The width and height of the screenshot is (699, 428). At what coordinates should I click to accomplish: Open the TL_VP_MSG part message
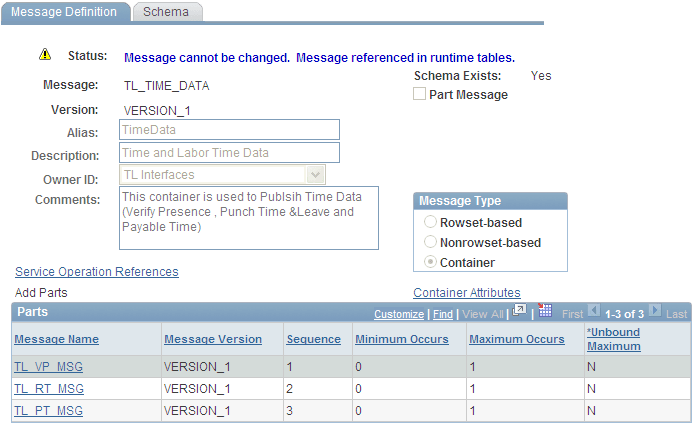(x=49, y=366)
